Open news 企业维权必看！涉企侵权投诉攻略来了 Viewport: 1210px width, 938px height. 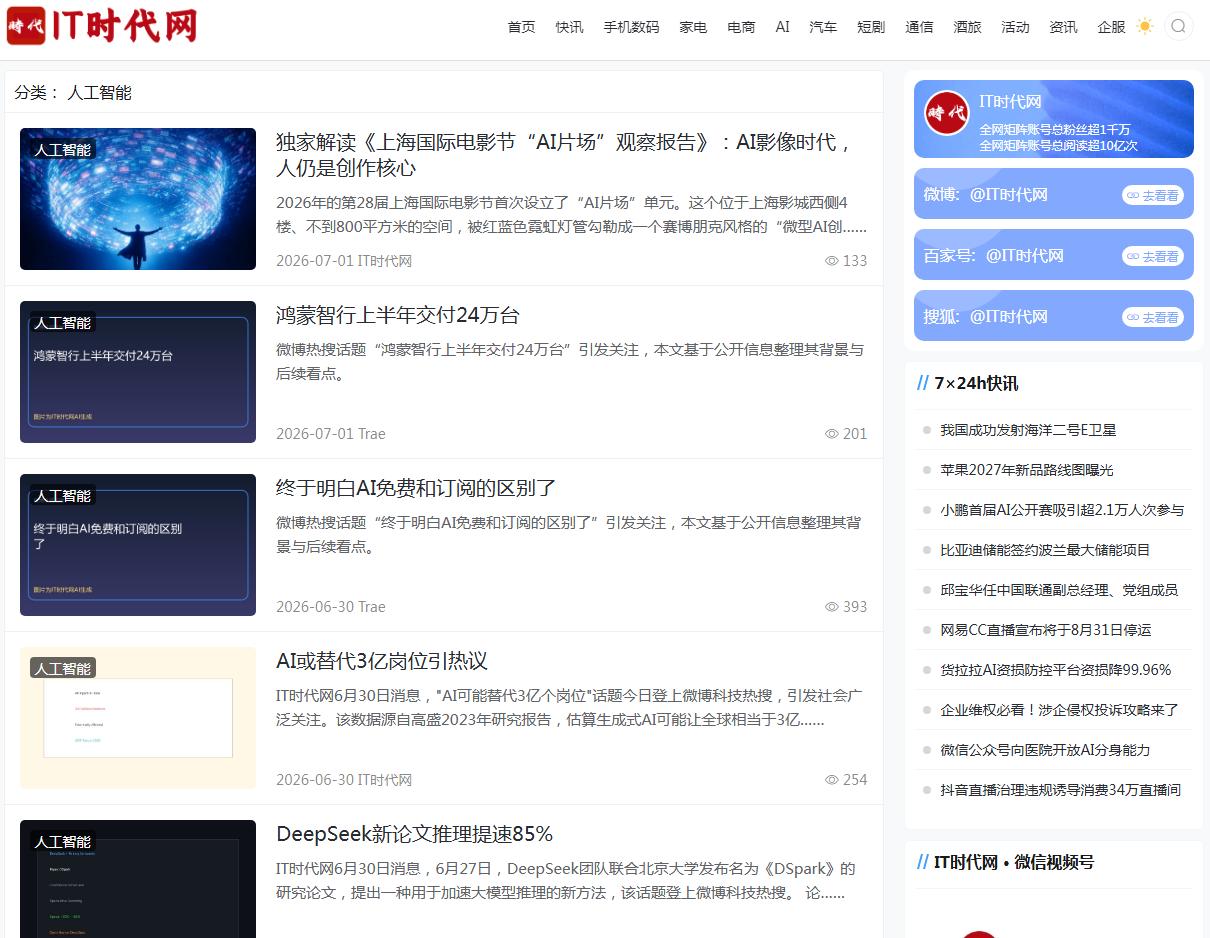pos(1059,710)
